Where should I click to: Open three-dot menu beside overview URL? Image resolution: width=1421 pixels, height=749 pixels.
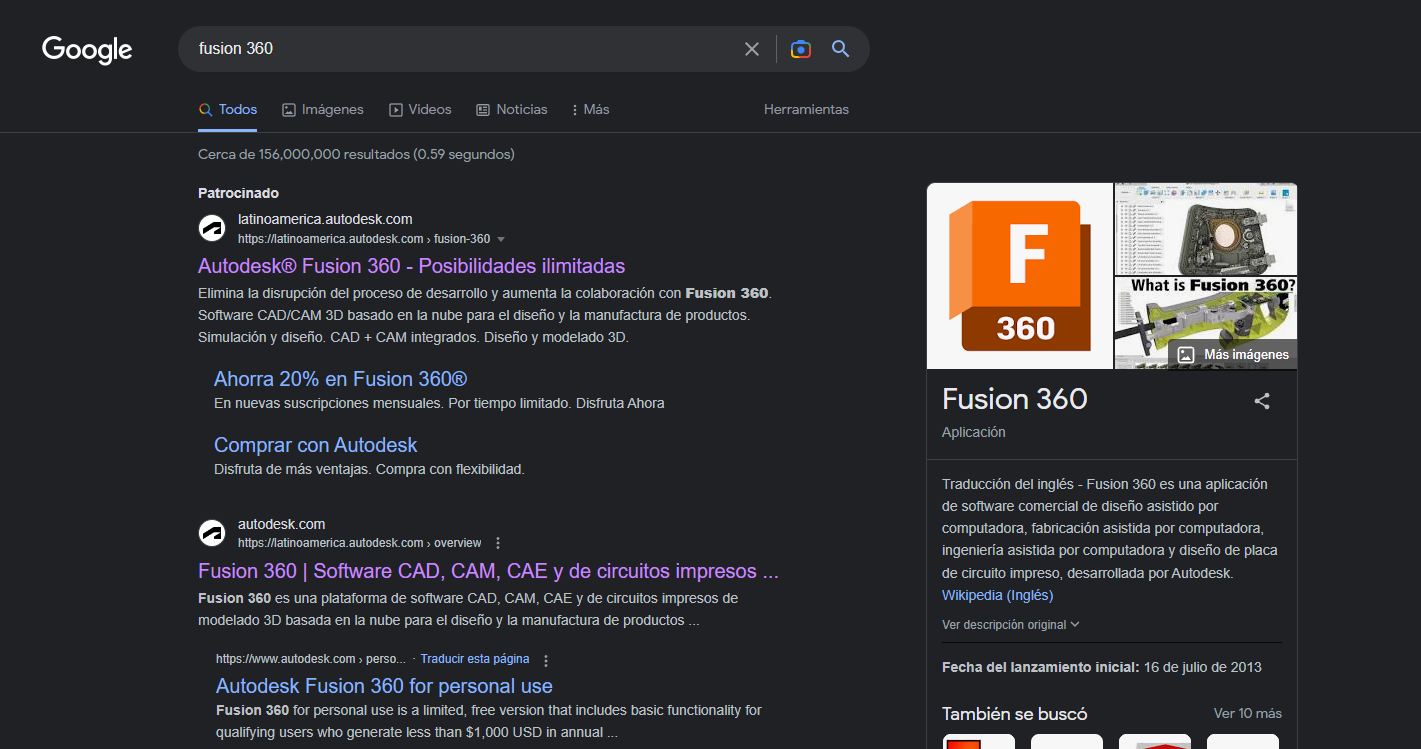pos(498,543)
